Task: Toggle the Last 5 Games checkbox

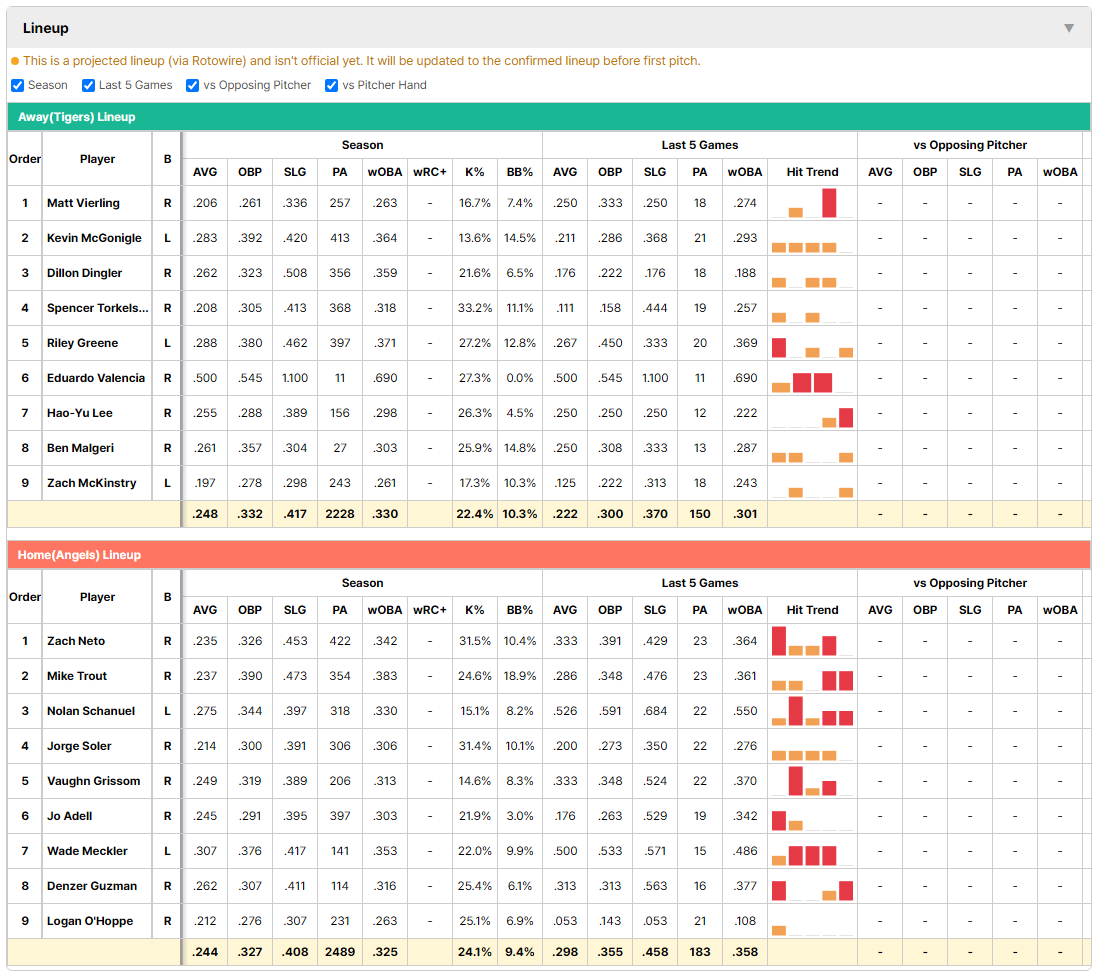Action: click(88, 85)
